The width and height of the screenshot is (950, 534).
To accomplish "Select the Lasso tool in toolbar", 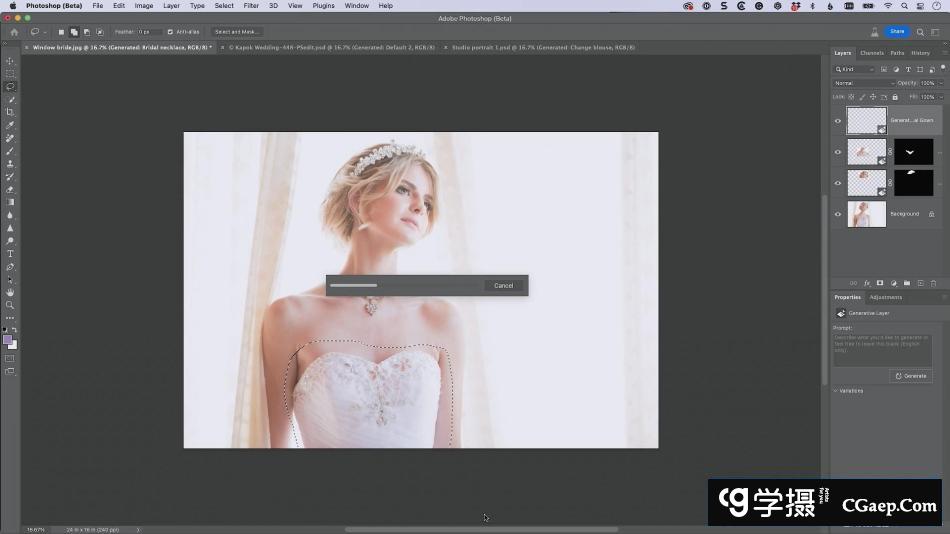I will [10, 87].
